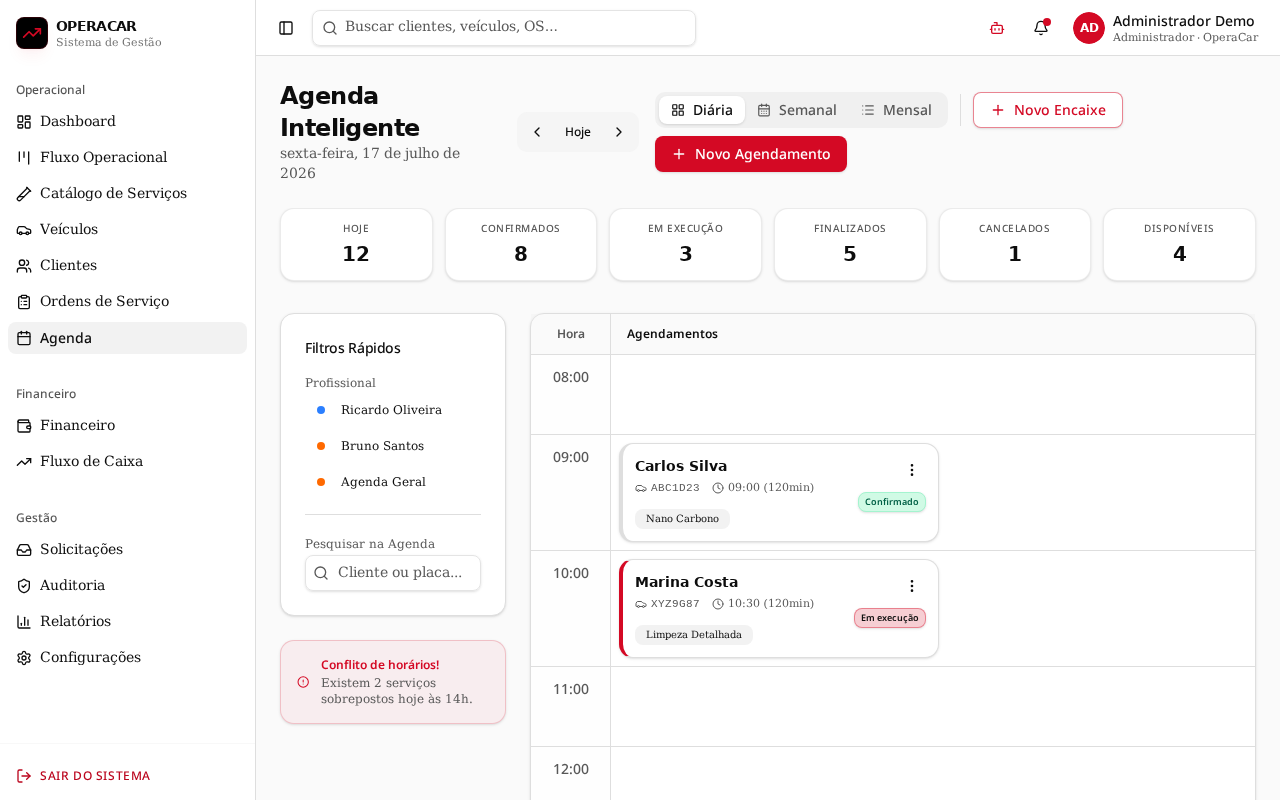Screen dimensions: 1280x800
Task: Open Marina Costa appointment options menu
Action: pyautogui.click(x=912, y=586)
